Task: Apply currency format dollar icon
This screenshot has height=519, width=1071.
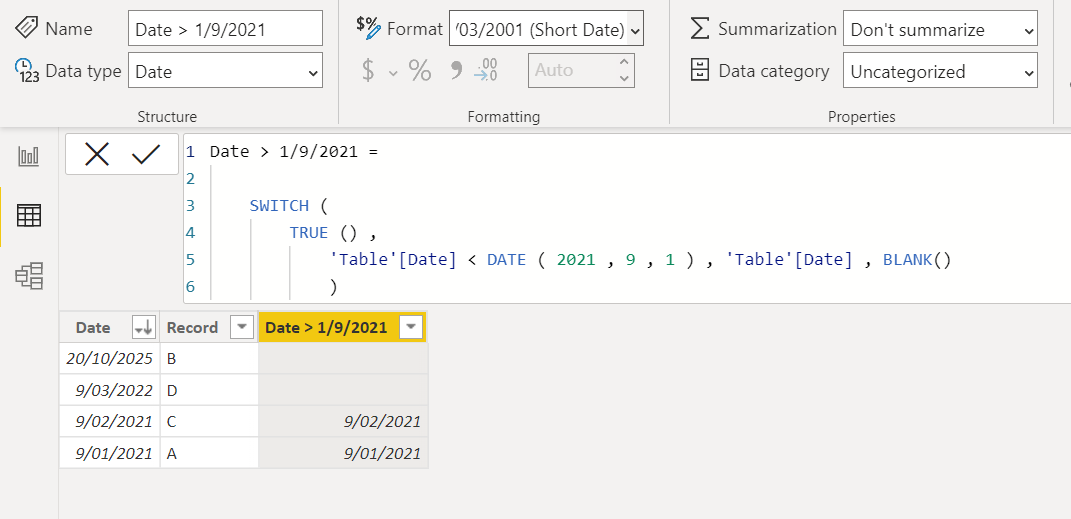Action: point(368,70)
